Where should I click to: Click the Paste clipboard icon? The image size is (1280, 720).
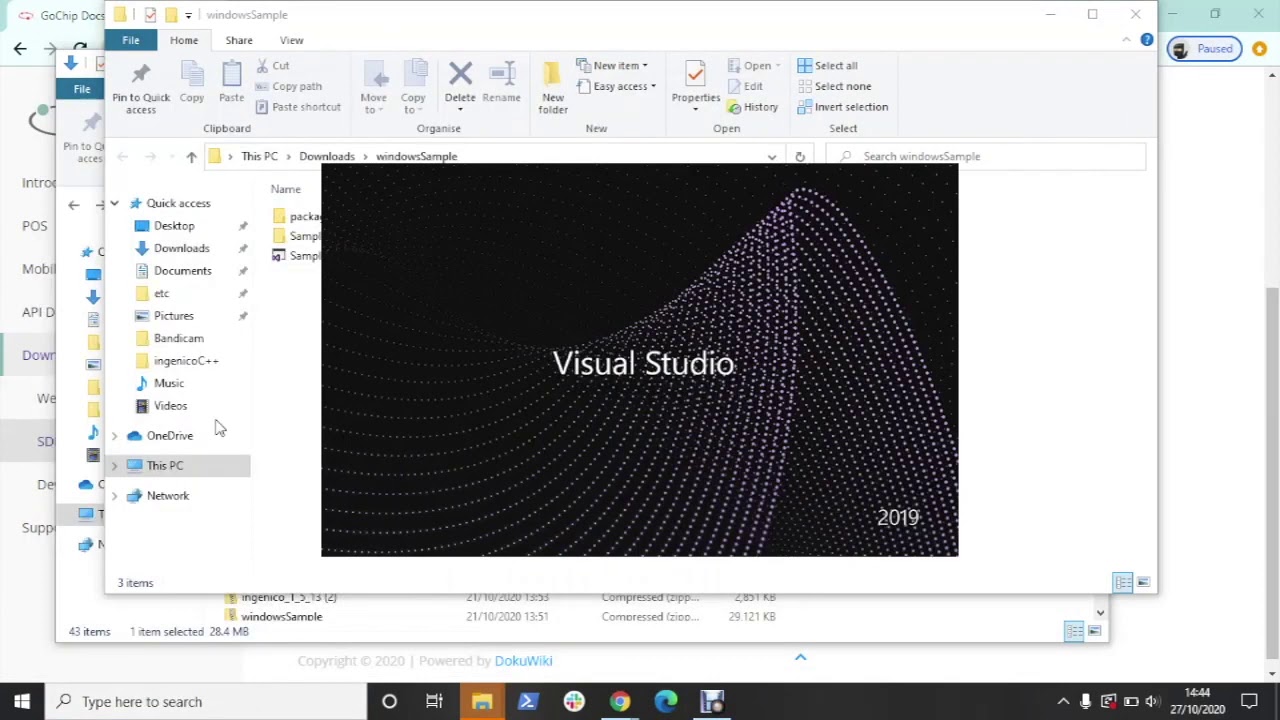click(x=231, y=76)
